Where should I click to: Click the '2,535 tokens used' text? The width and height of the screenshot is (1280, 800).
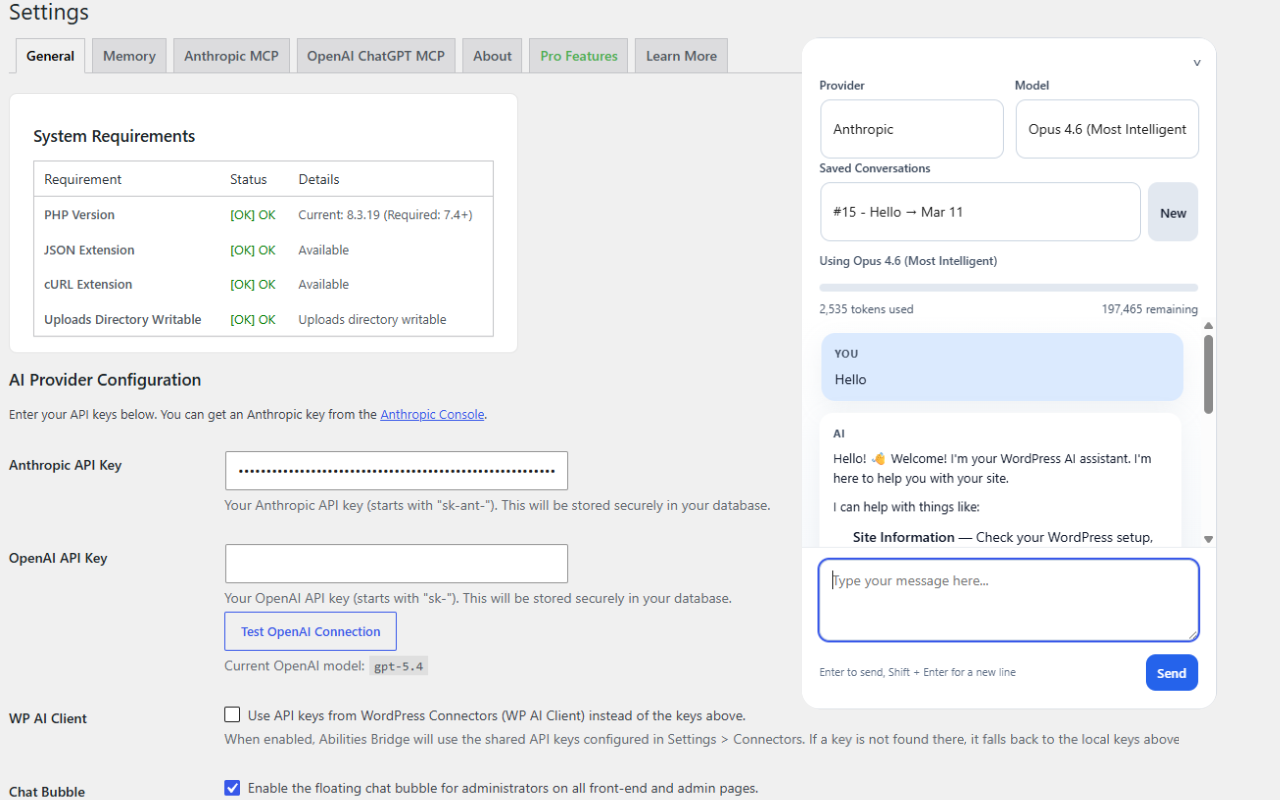coord(866,309)
